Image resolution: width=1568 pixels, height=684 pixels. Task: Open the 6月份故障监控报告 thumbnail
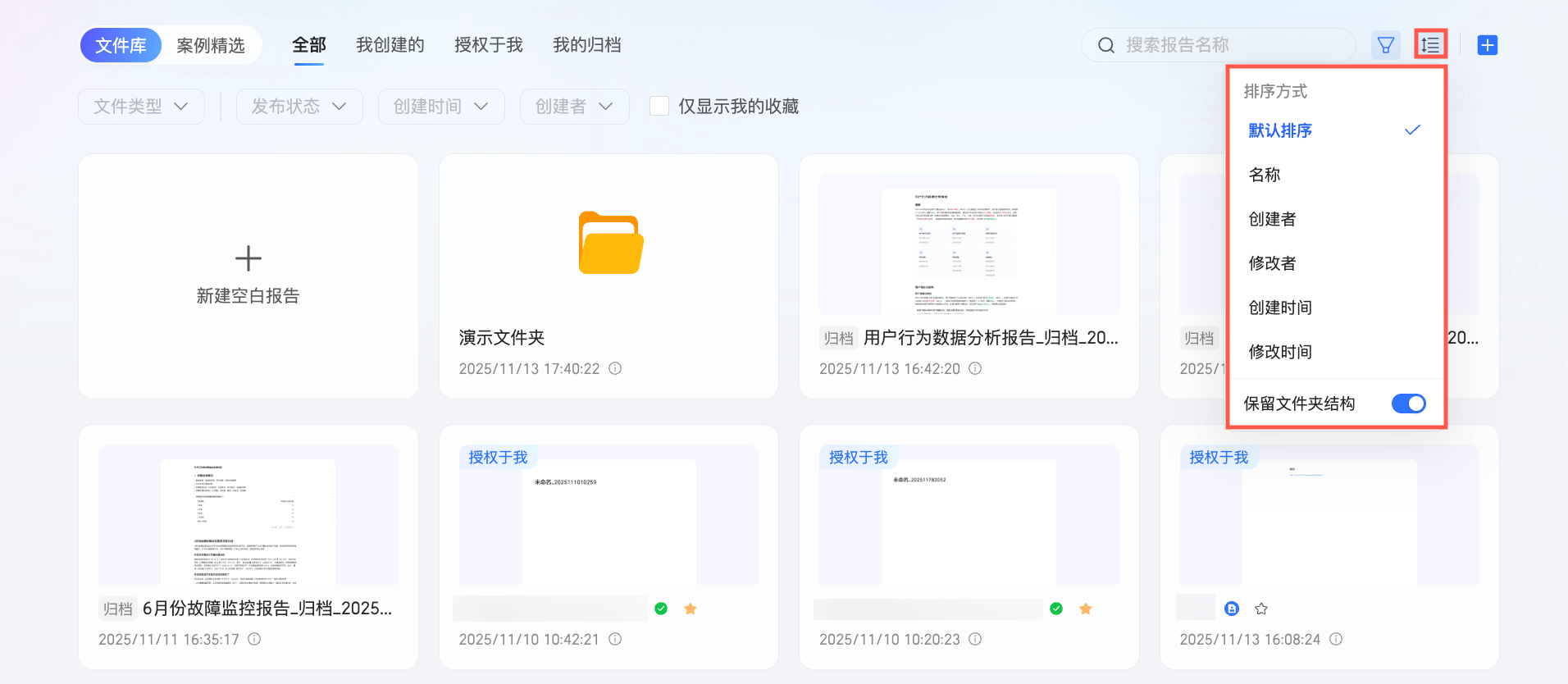click(248, 514)
